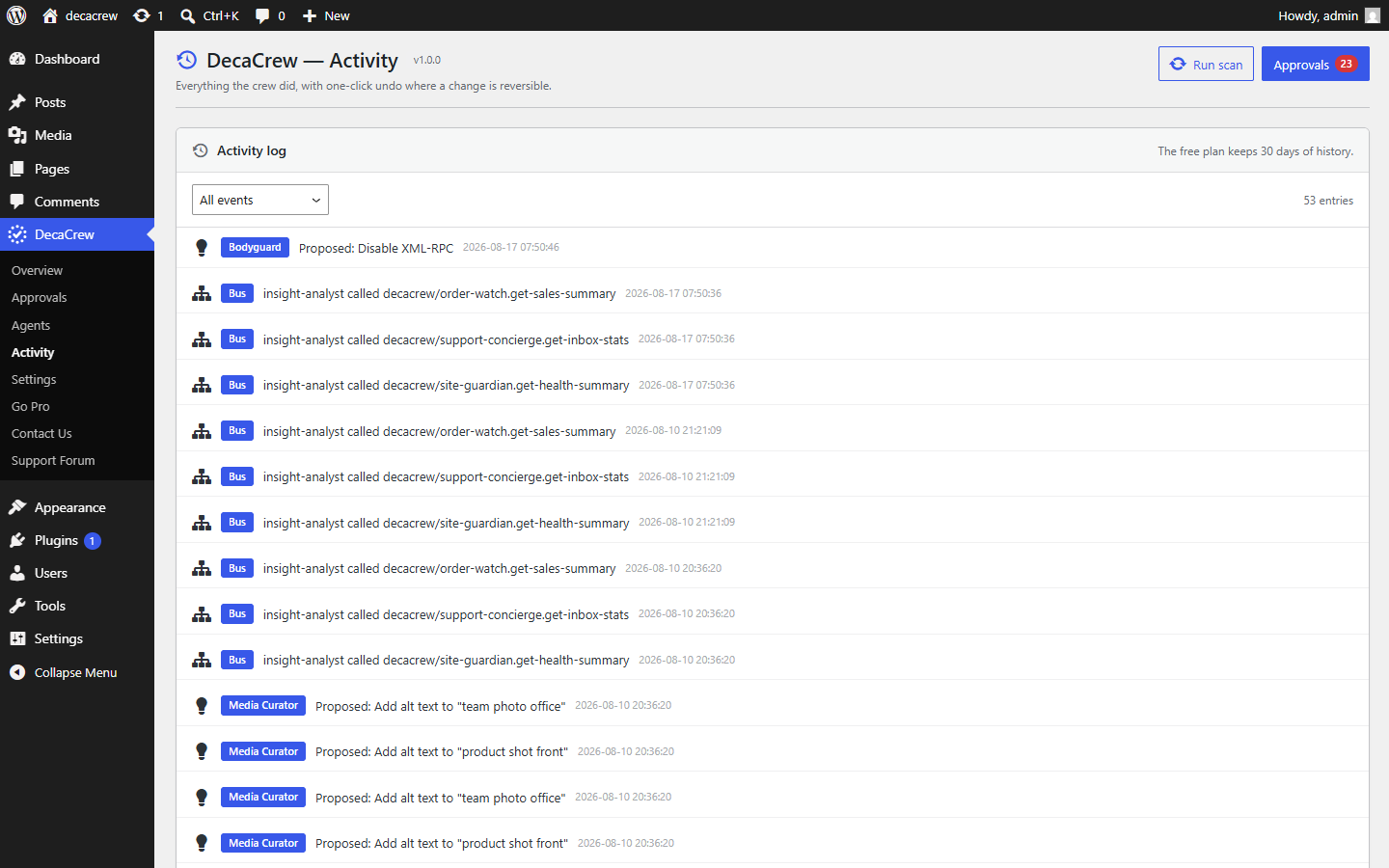This screenshot has width=1389, height=868.
Task: Click order-watch.get-sales-summary entry text at 07:50:36
Action: coord(440,293)
